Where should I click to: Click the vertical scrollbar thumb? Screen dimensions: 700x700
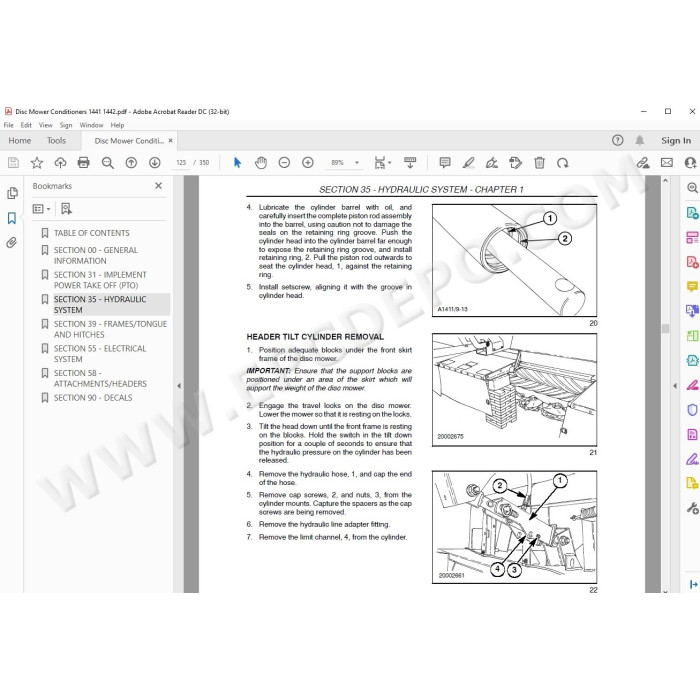(x=665, y=329)
